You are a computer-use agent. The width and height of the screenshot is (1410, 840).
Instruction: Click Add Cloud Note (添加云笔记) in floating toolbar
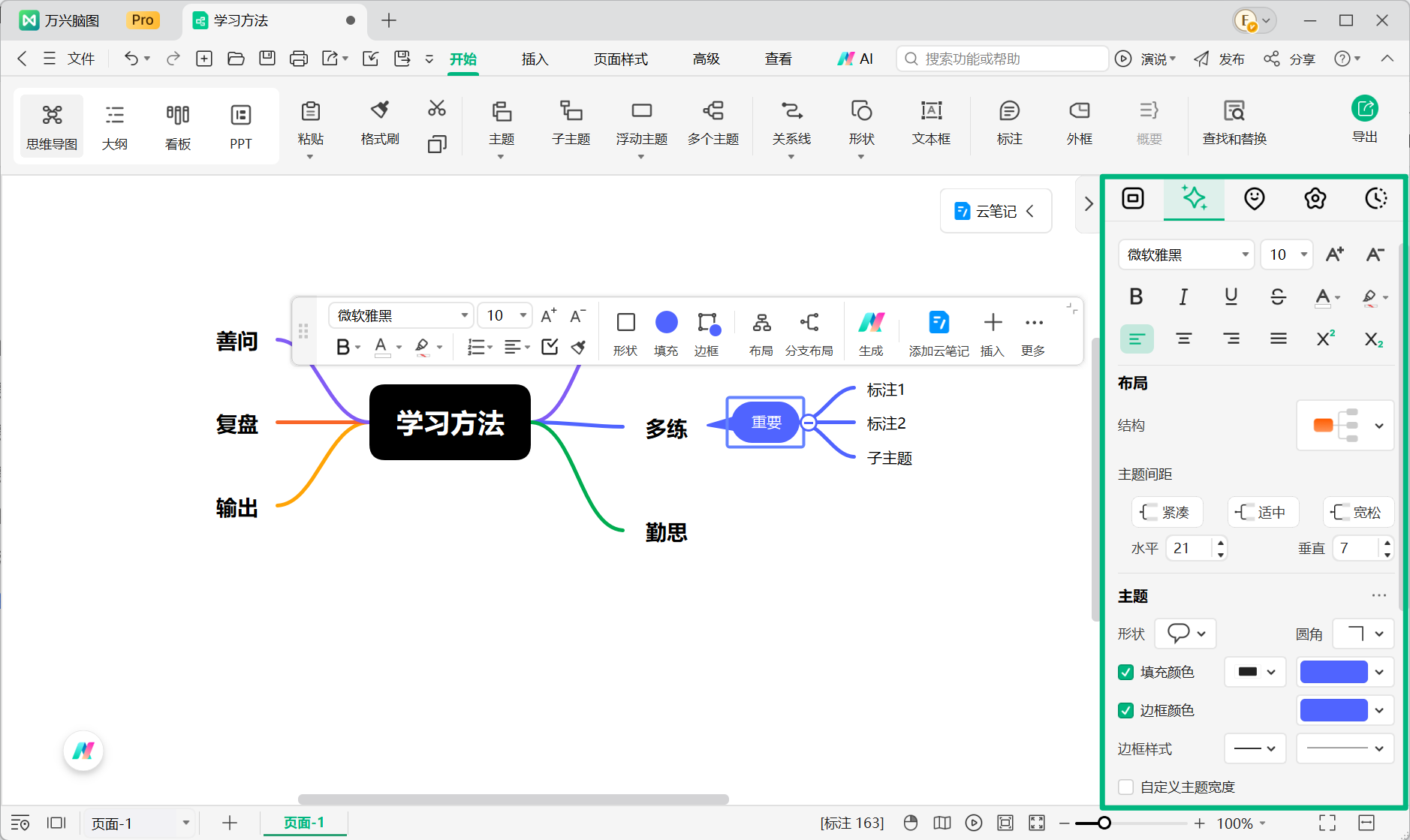coord(938,333)
